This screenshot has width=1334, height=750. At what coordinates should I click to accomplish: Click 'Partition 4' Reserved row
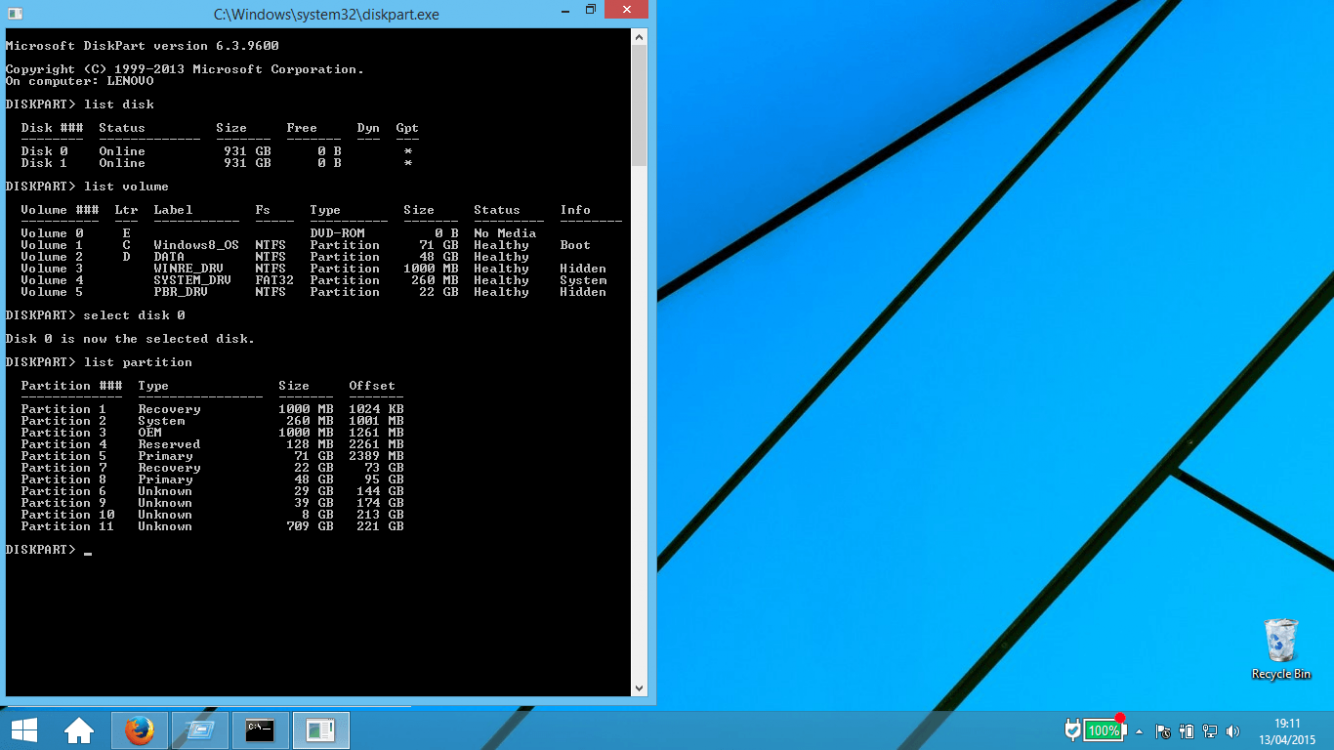tap(212, 444)
